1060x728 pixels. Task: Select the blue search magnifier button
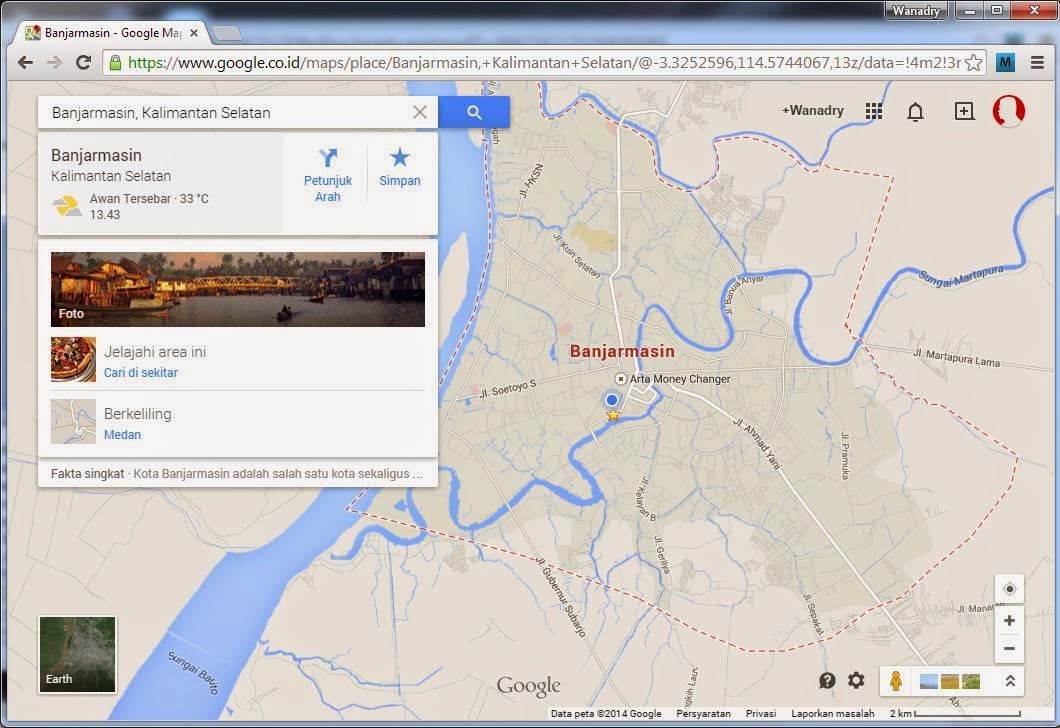(474, 112)
